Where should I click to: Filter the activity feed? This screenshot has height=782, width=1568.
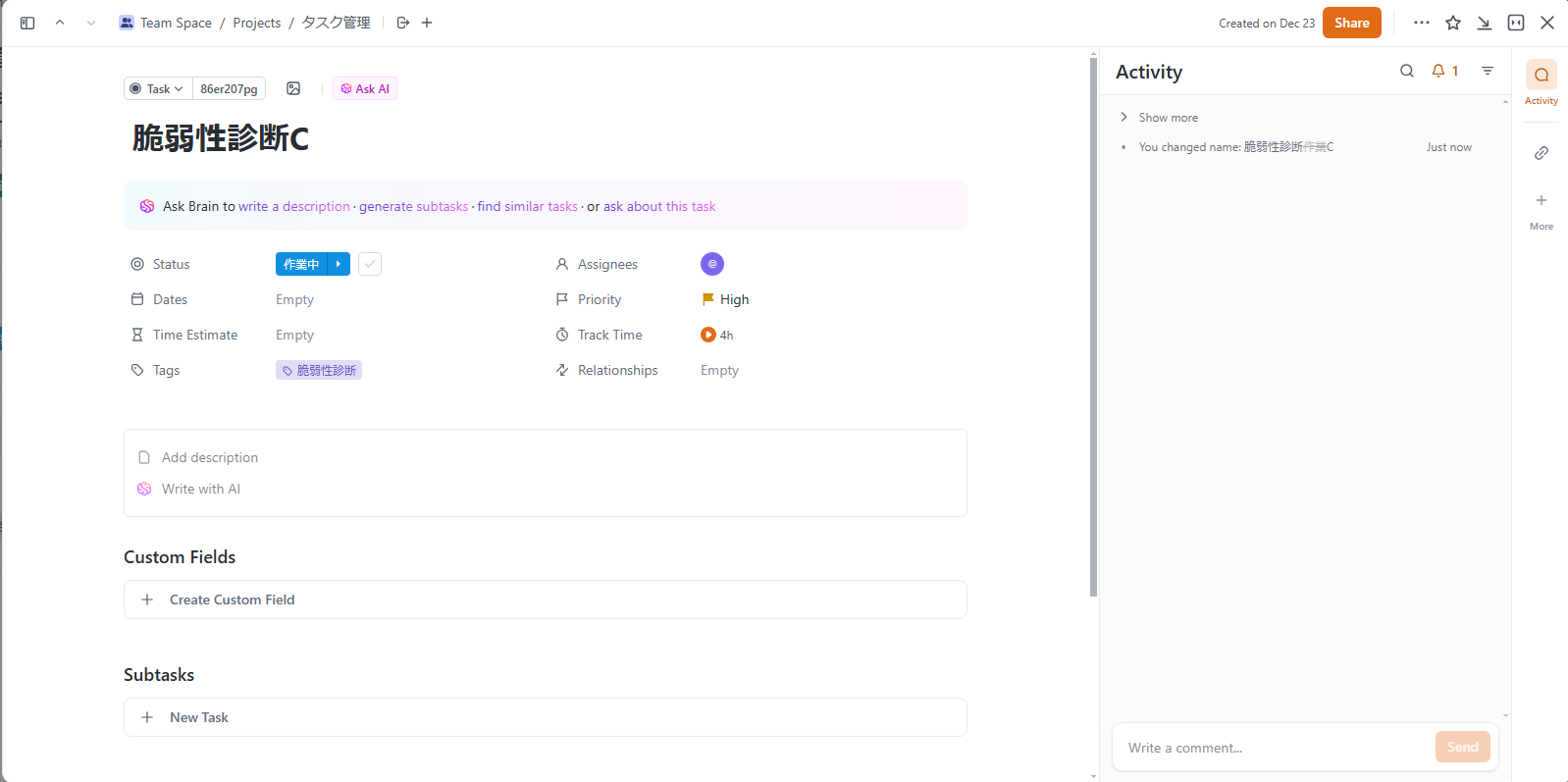click(1488, 71)
